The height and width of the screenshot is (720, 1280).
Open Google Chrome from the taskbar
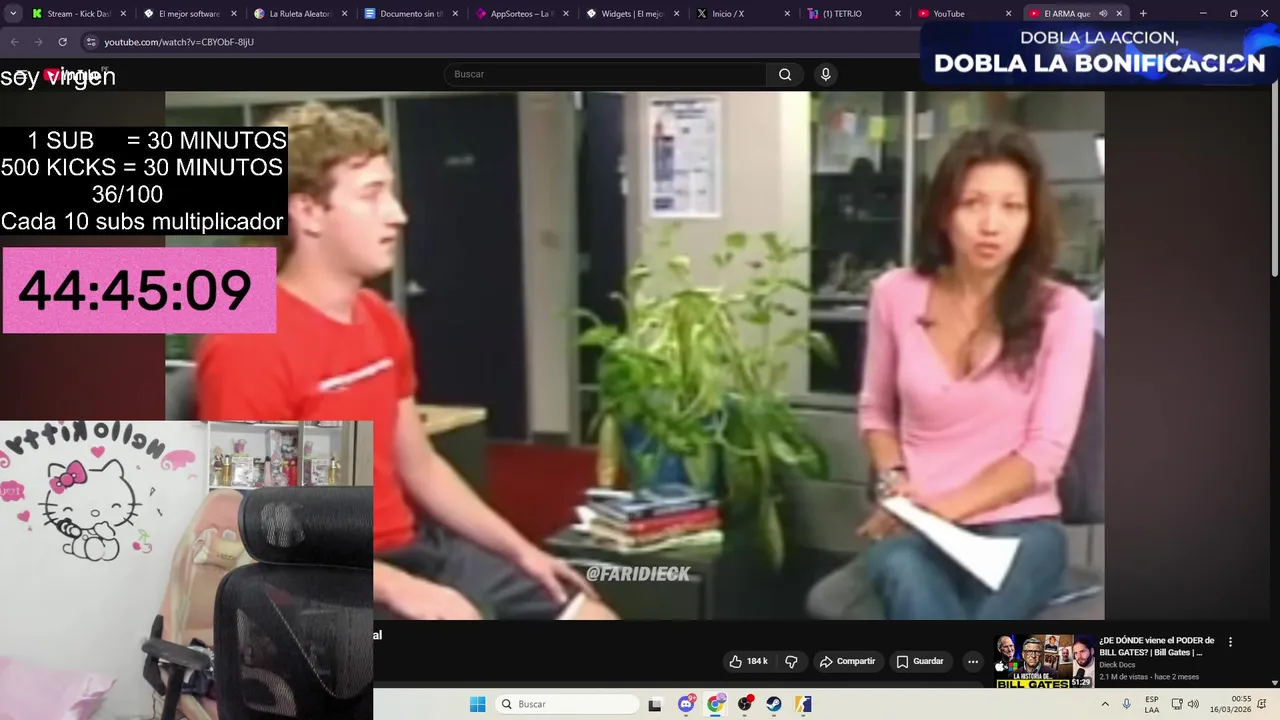point(715,704)
